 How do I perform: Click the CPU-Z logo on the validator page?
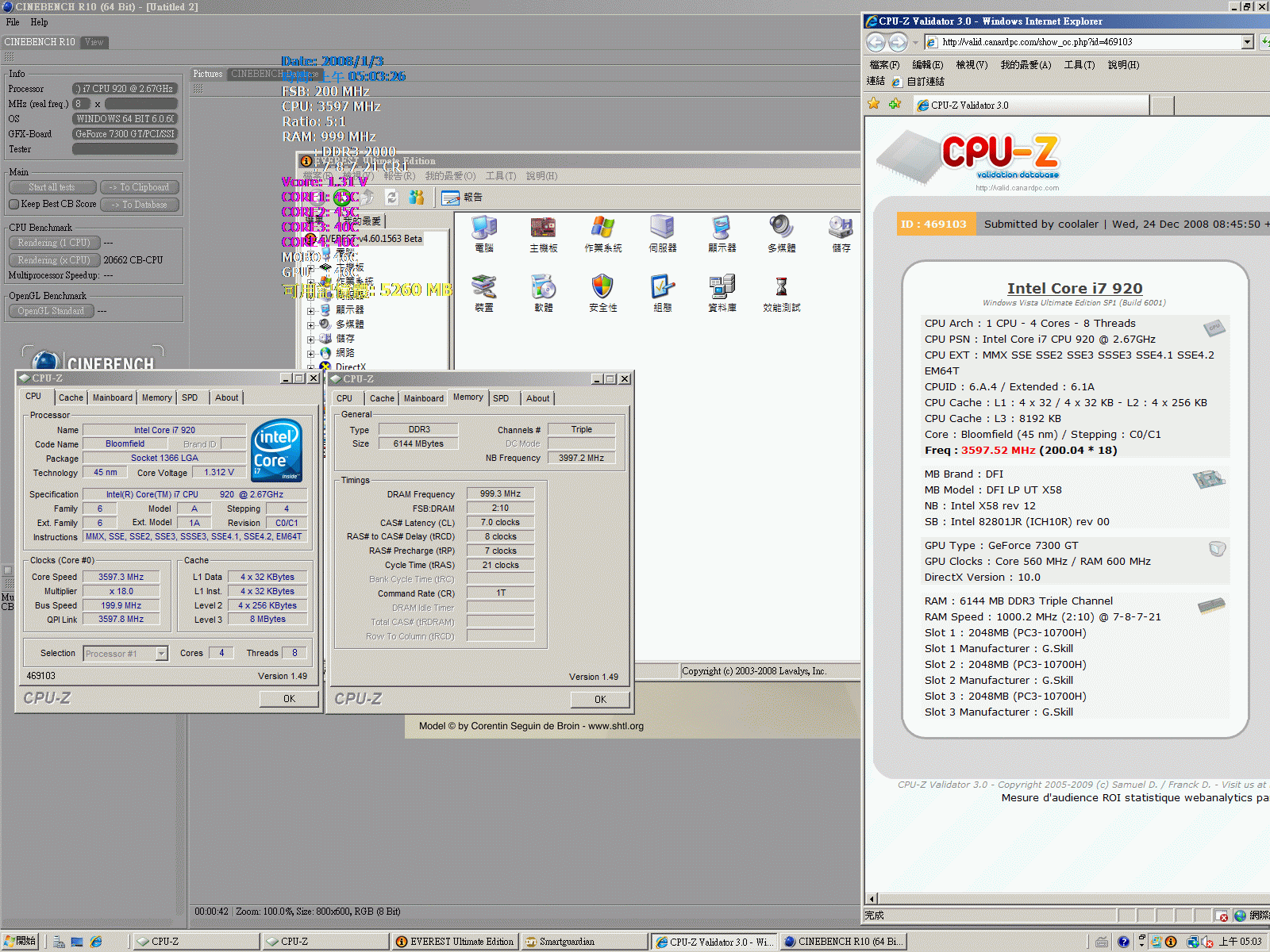pyautogui.click(x=968, y=157)
